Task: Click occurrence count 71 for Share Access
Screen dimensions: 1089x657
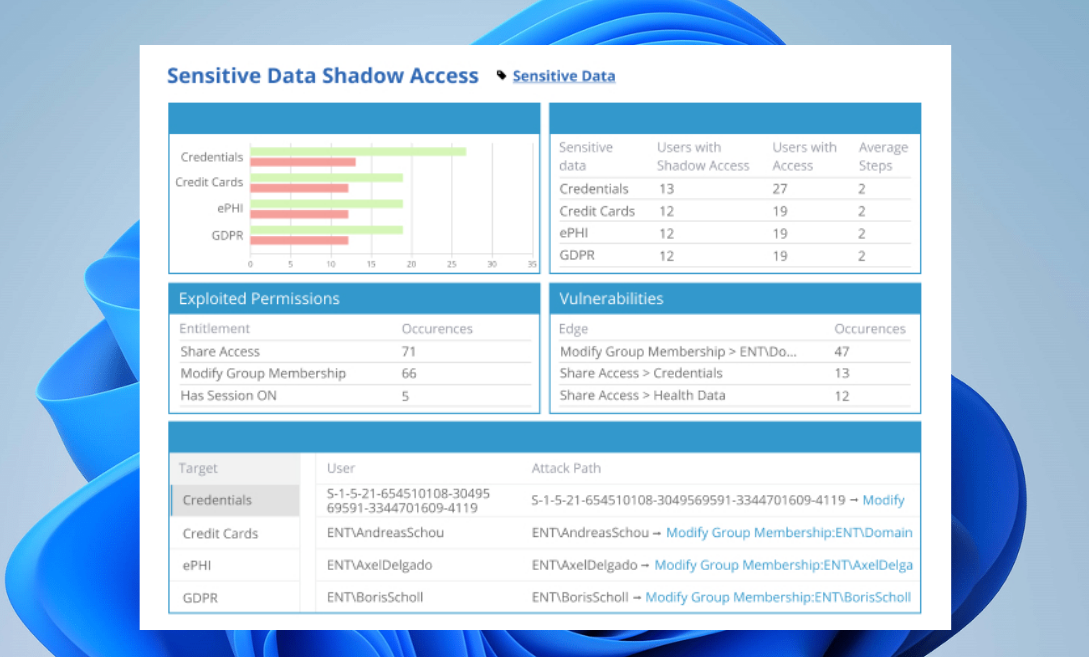Action: (408, 351)
